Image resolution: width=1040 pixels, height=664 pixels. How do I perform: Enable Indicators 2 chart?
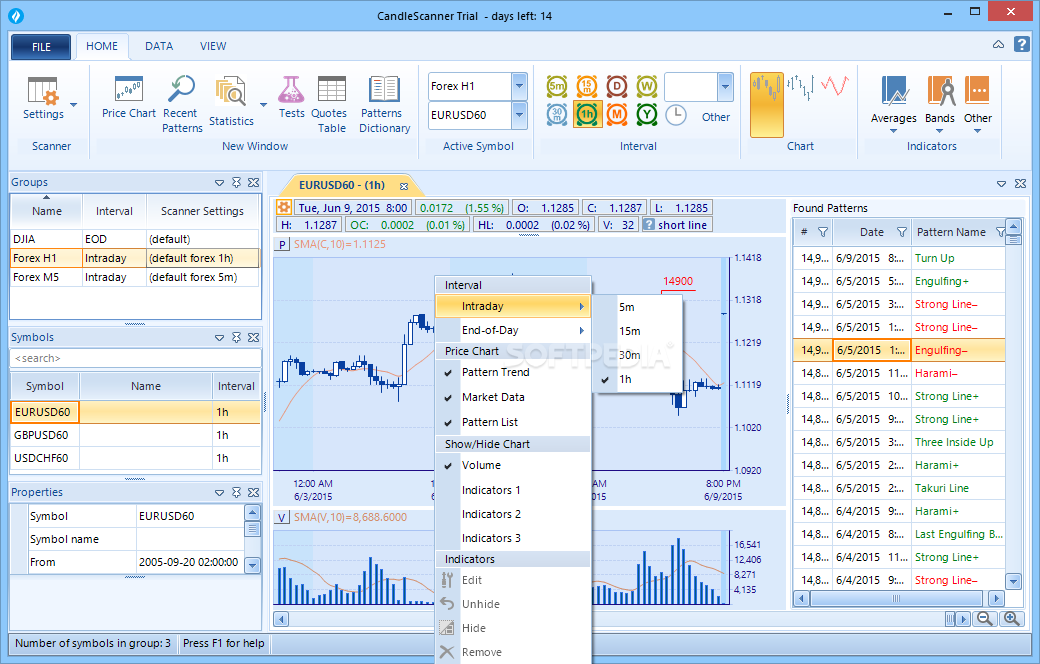tap(513, 514)
